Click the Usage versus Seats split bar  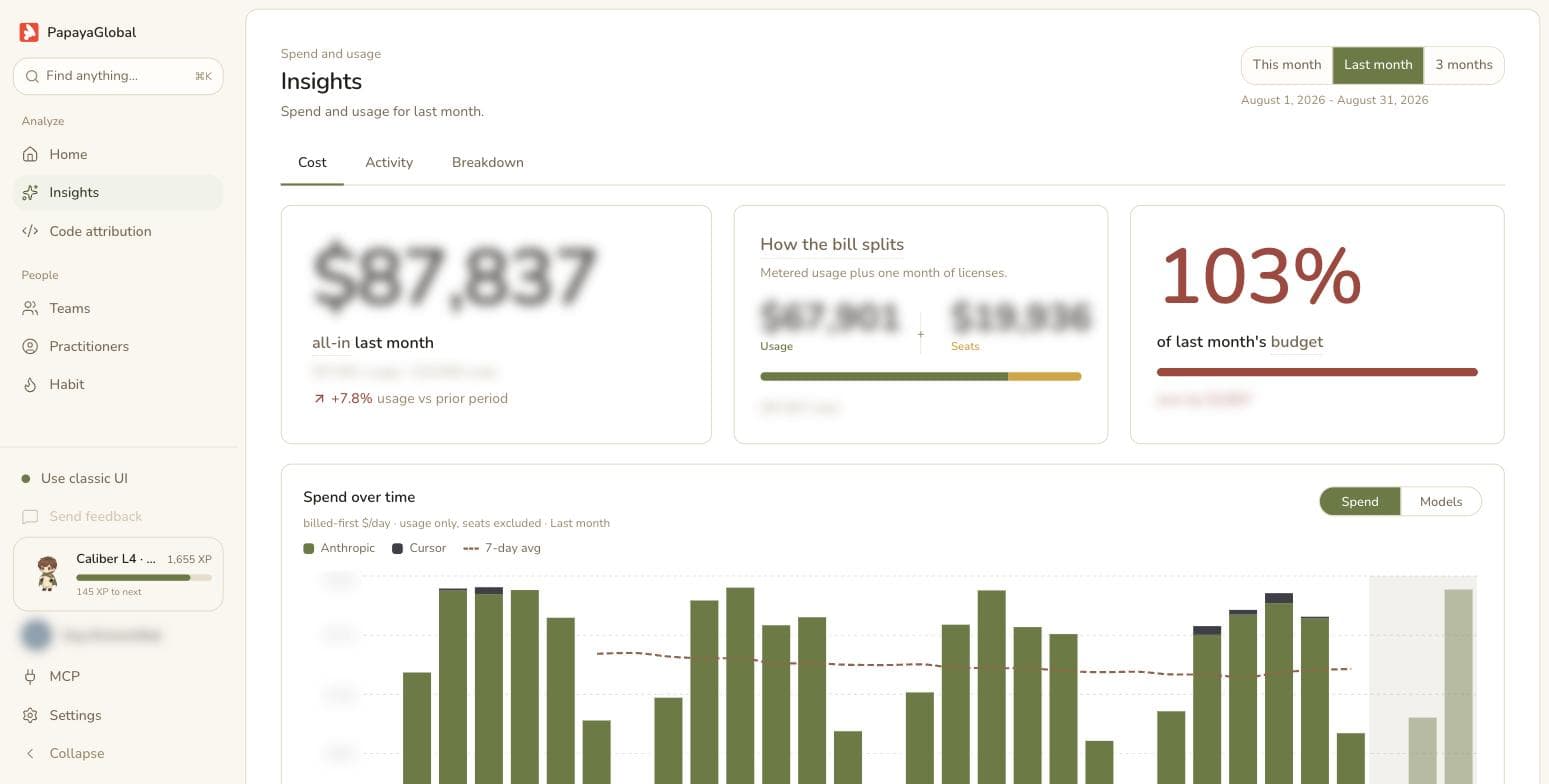point(921,376)
